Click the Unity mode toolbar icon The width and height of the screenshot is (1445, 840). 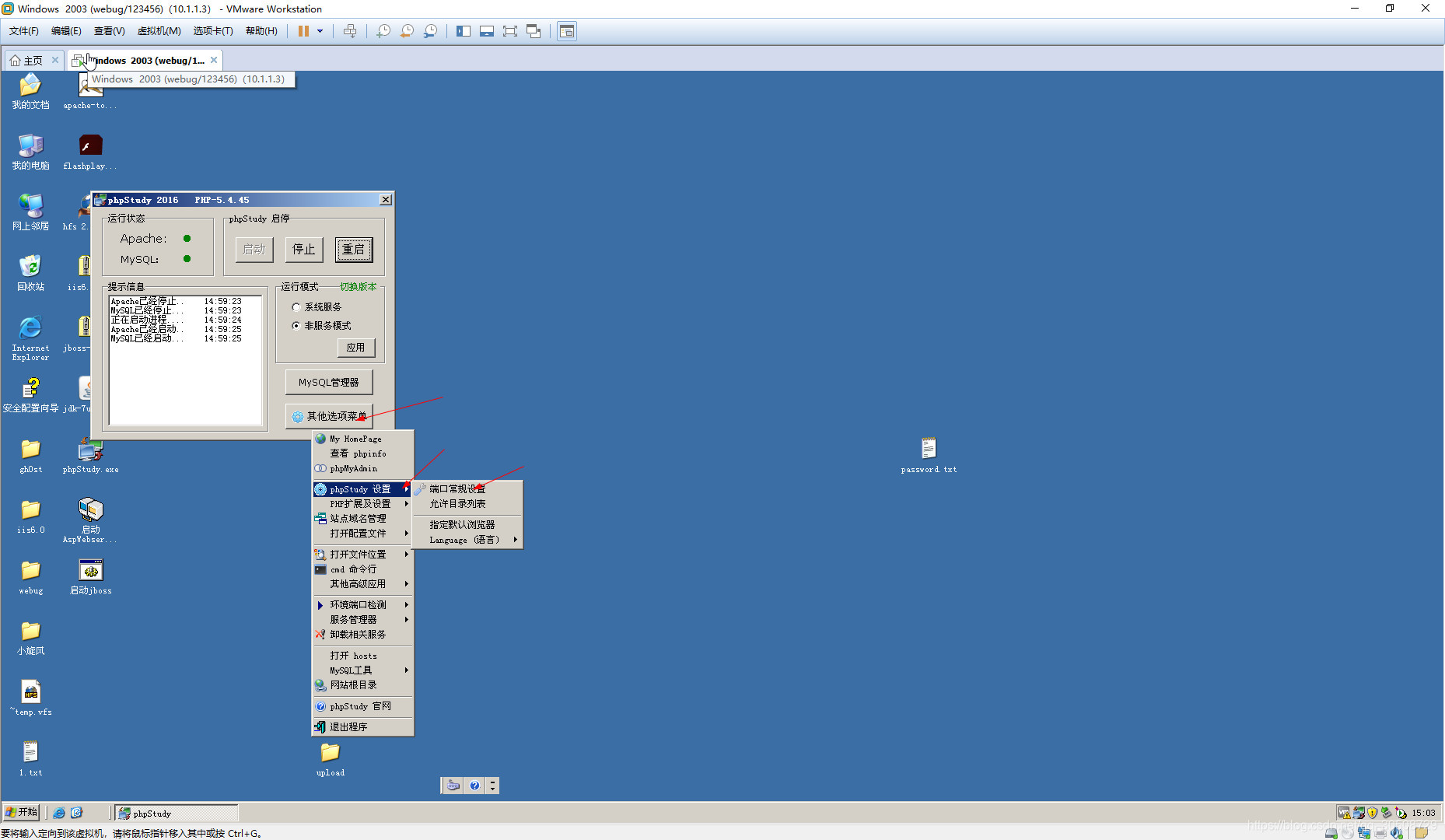click(x=534, y=31)
